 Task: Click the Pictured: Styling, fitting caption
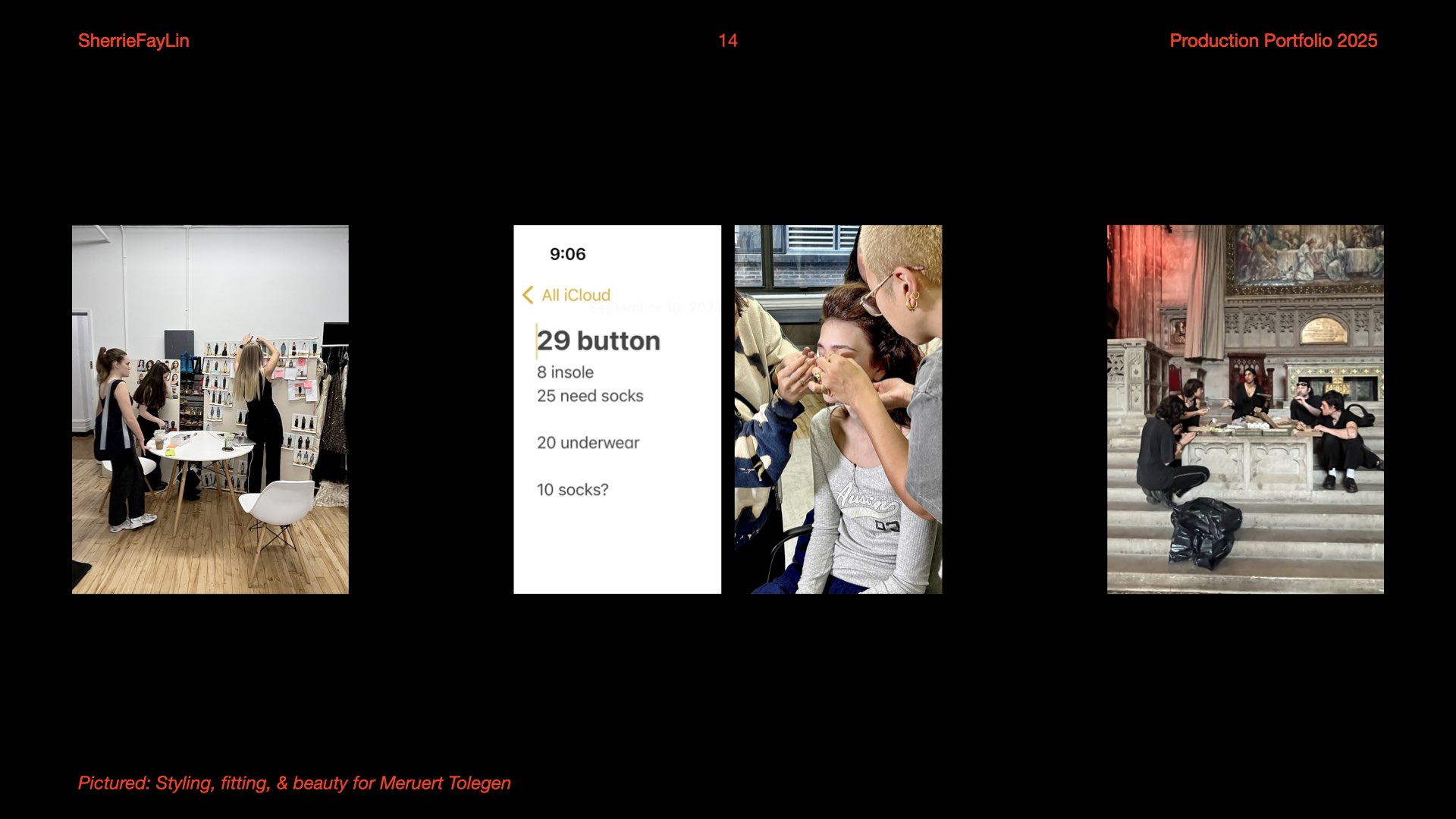tap(294, 783)
